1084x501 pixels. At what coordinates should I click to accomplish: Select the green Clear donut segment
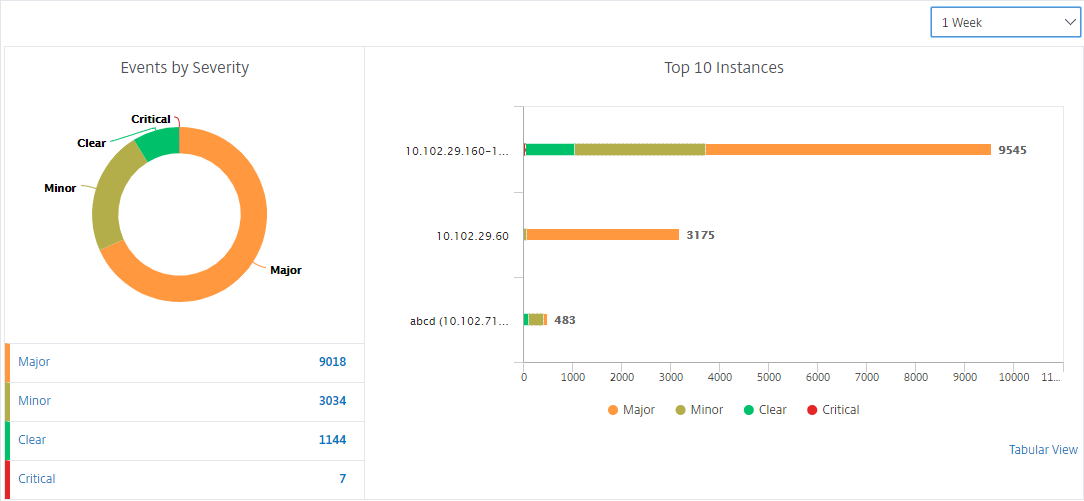point(160,143)
